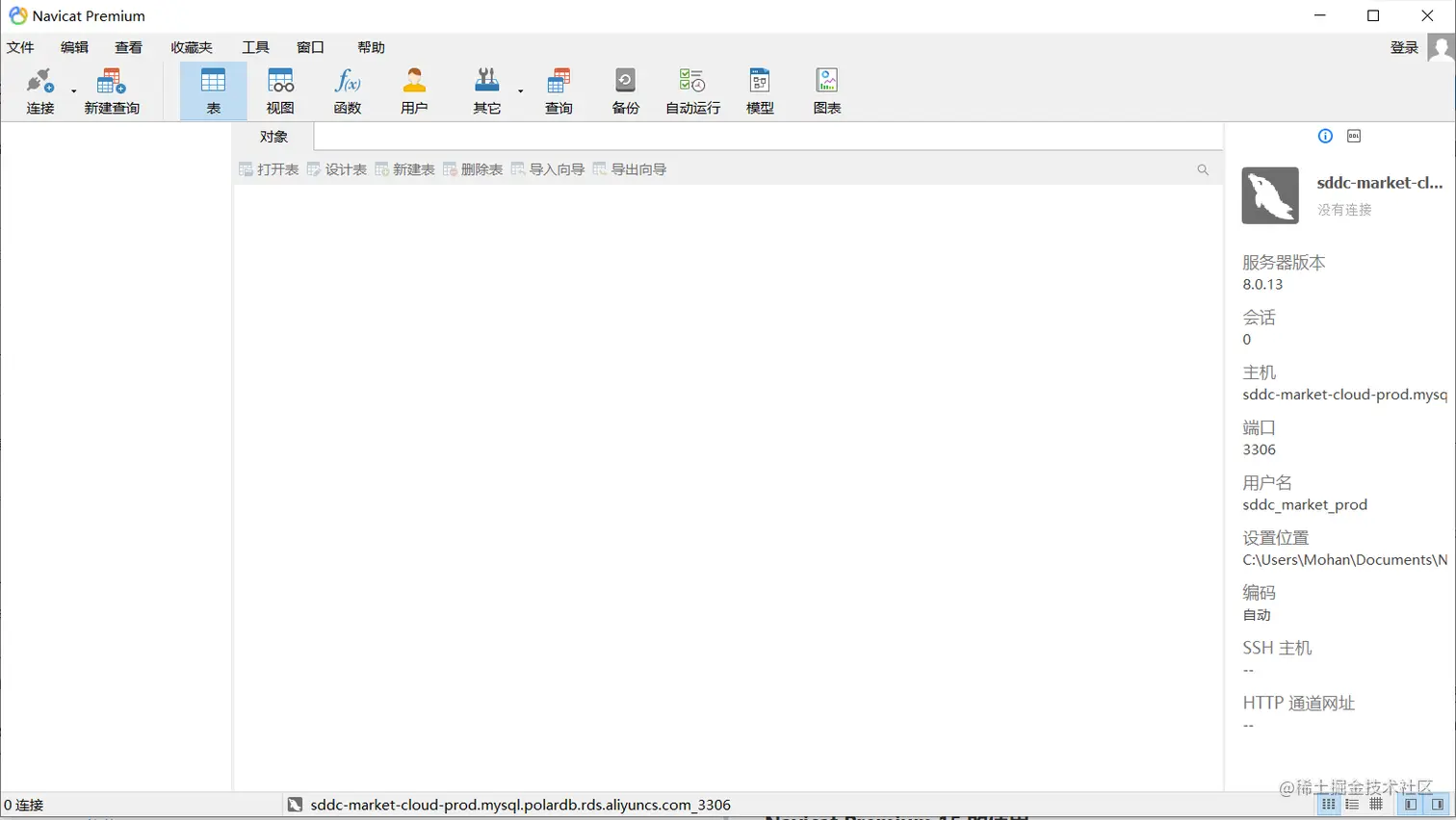Open the 帮助 menu
Screen dimensions: 1456x820
[371, 47]
